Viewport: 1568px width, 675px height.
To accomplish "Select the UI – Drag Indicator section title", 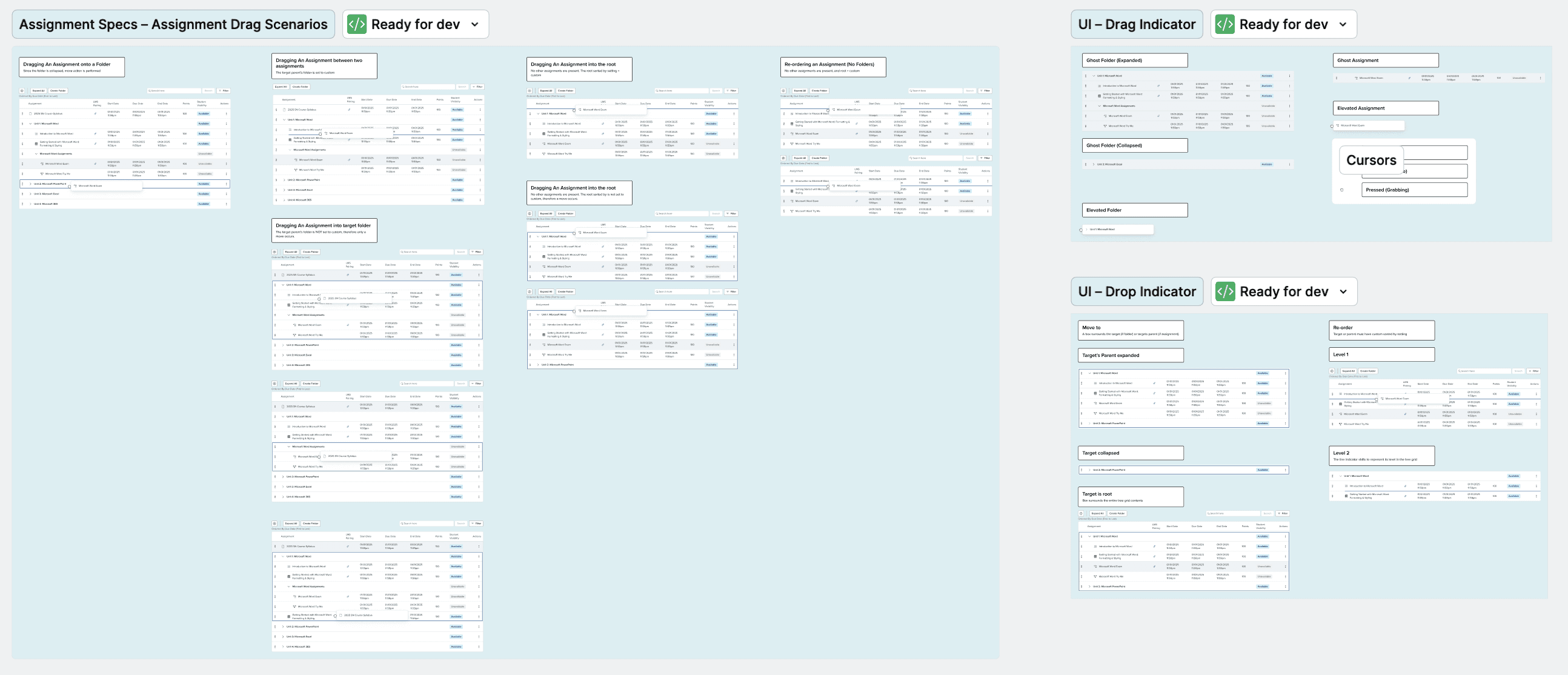I will coord(1136,24).
